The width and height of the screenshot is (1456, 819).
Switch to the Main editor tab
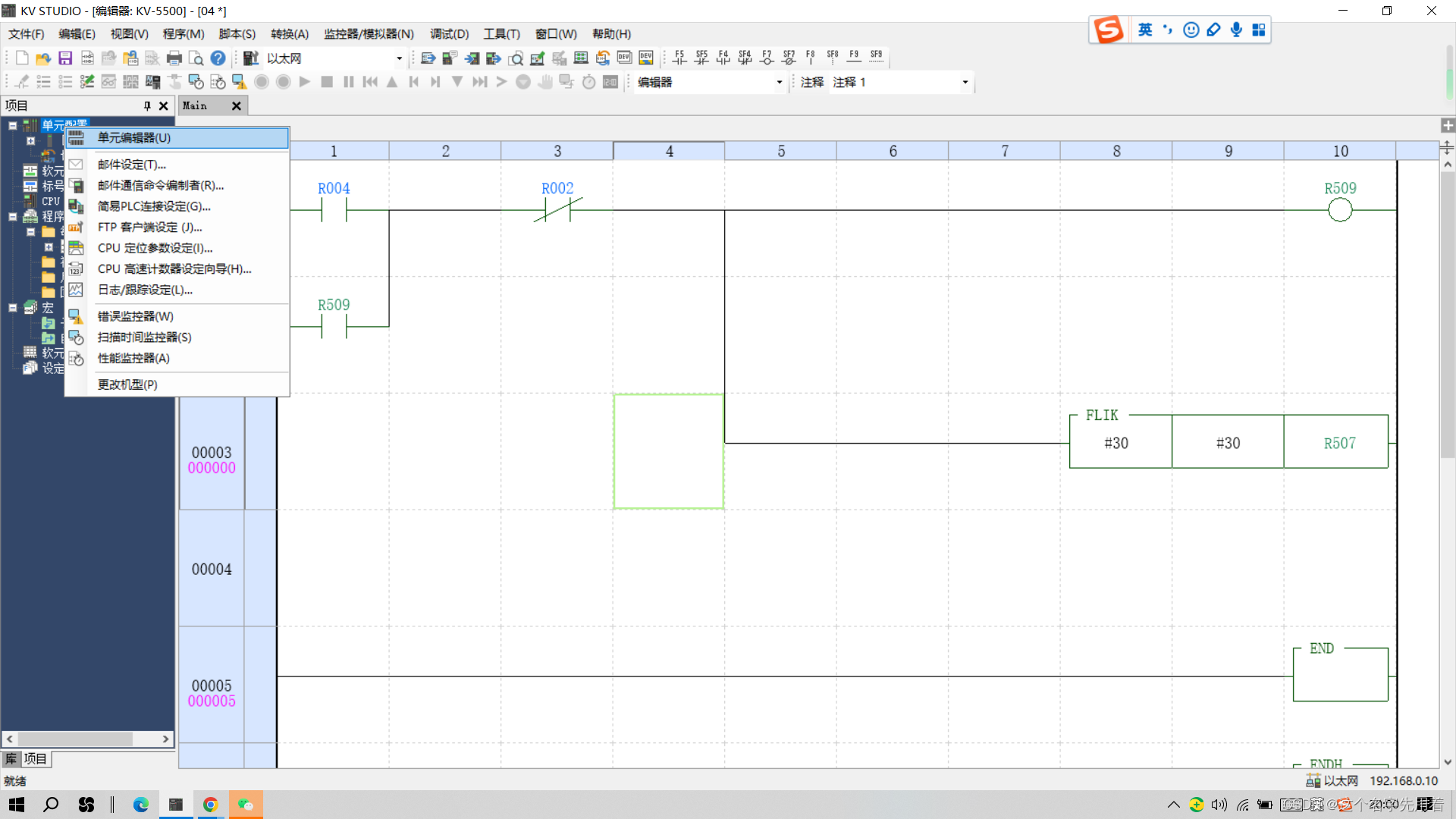pyautogui.click(x=198, y=104)
